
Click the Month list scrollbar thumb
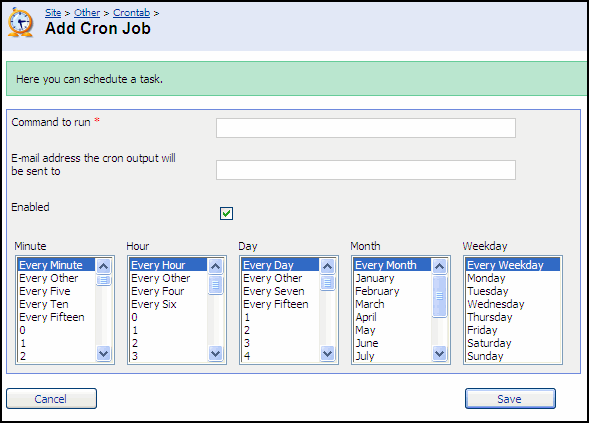(x=439, y=296)
